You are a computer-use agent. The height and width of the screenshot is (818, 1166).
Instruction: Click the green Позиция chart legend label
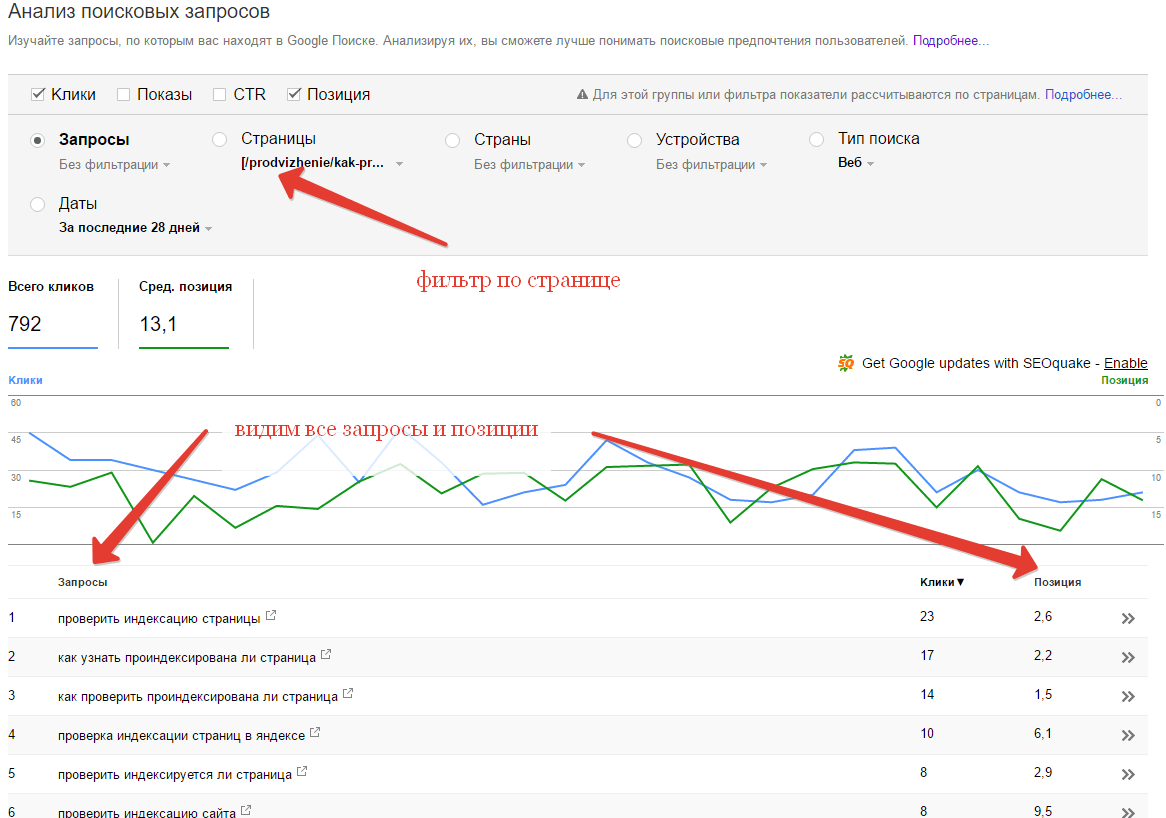[1124, 380]
